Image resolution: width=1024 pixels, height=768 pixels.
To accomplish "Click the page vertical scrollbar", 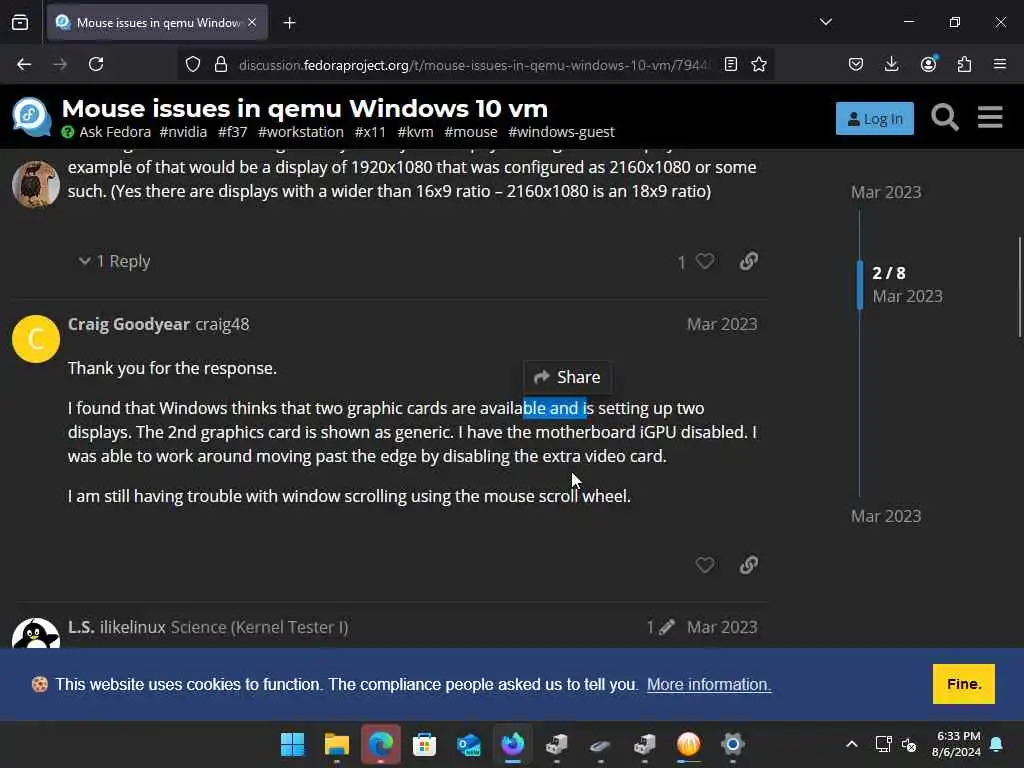I will pyautogui.click(x=1020, y=287).
